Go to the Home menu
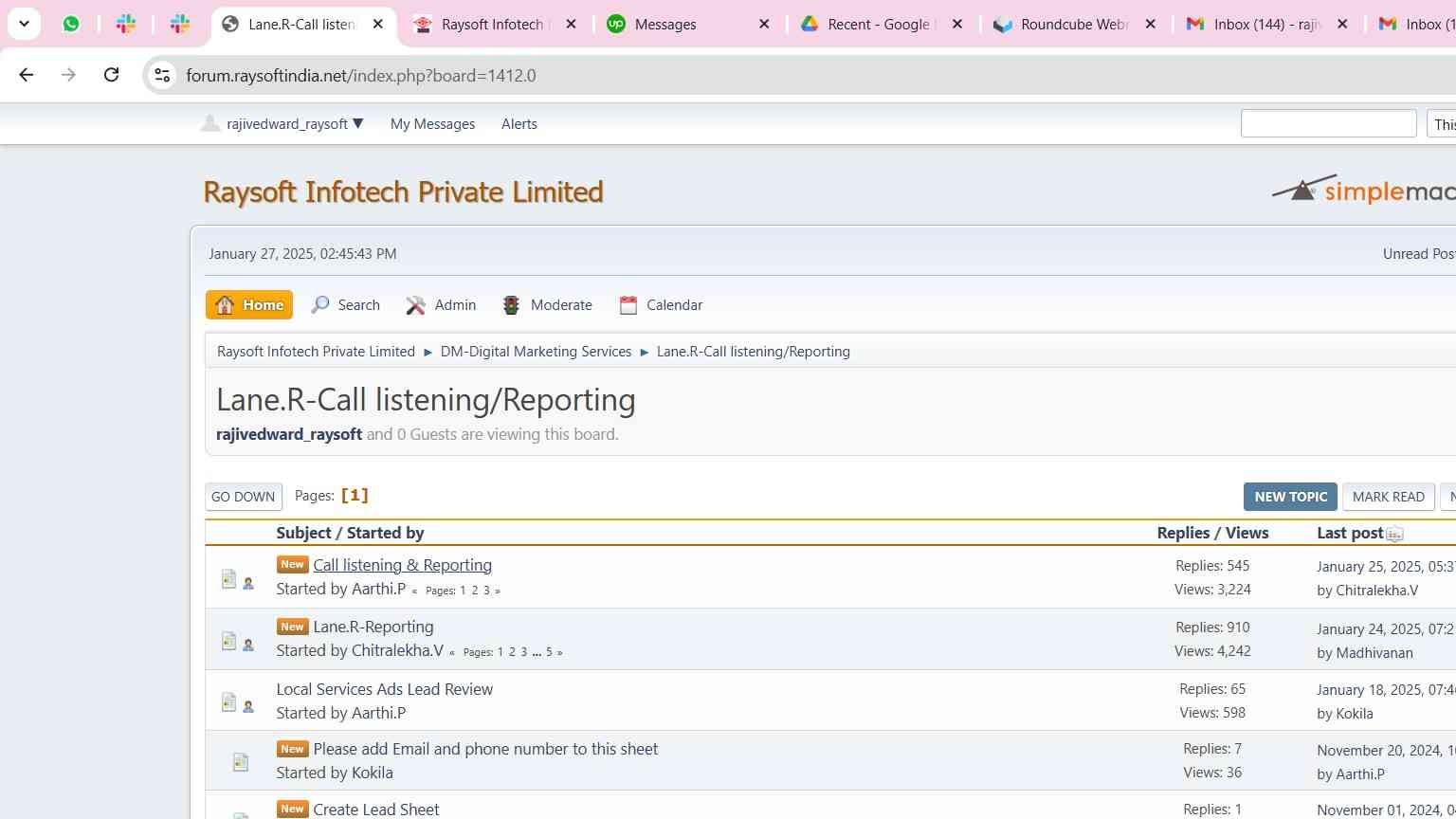 pos(249,305)
